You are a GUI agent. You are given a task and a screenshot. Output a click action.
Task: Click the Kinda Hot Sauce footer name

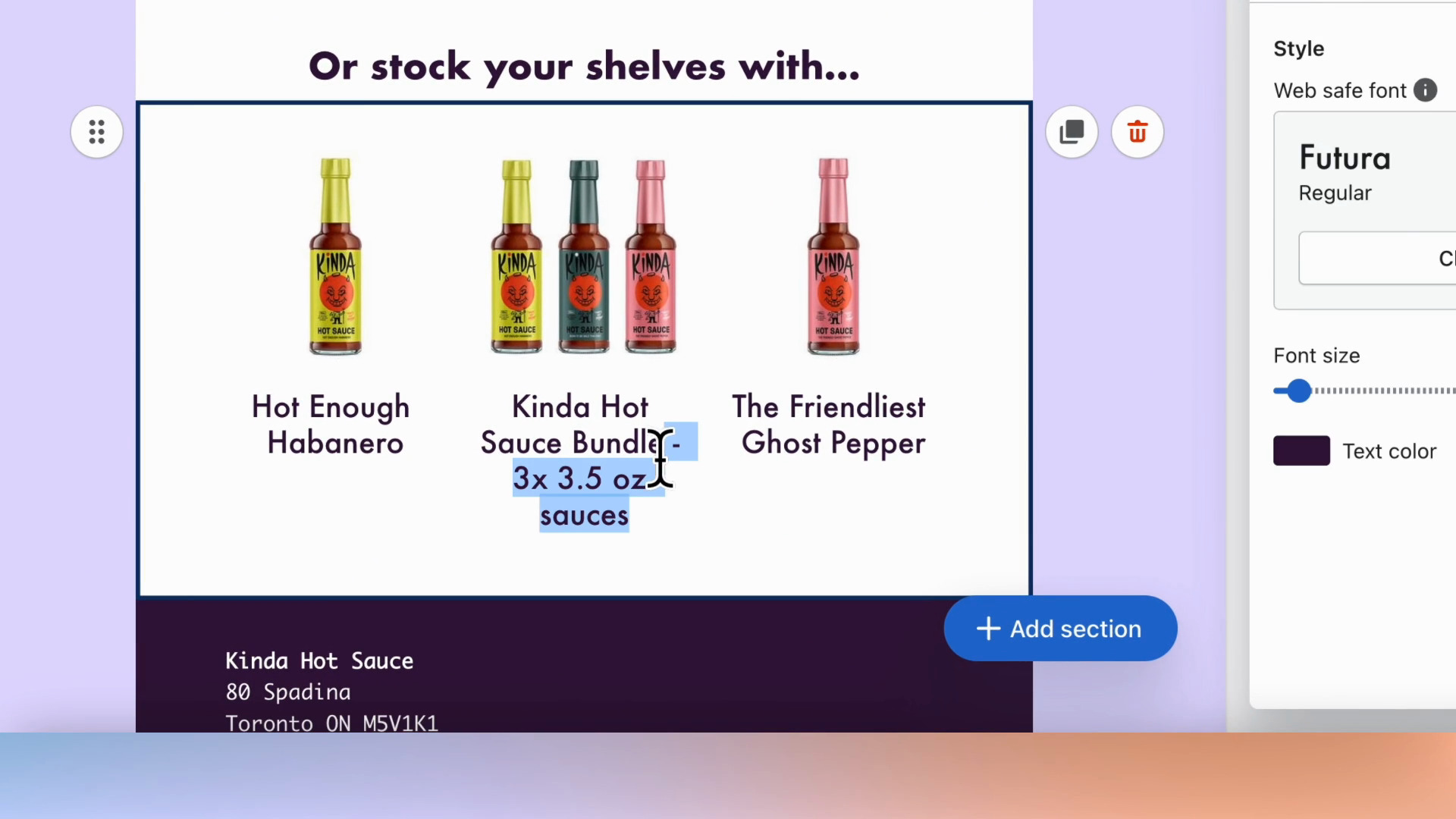319,661
